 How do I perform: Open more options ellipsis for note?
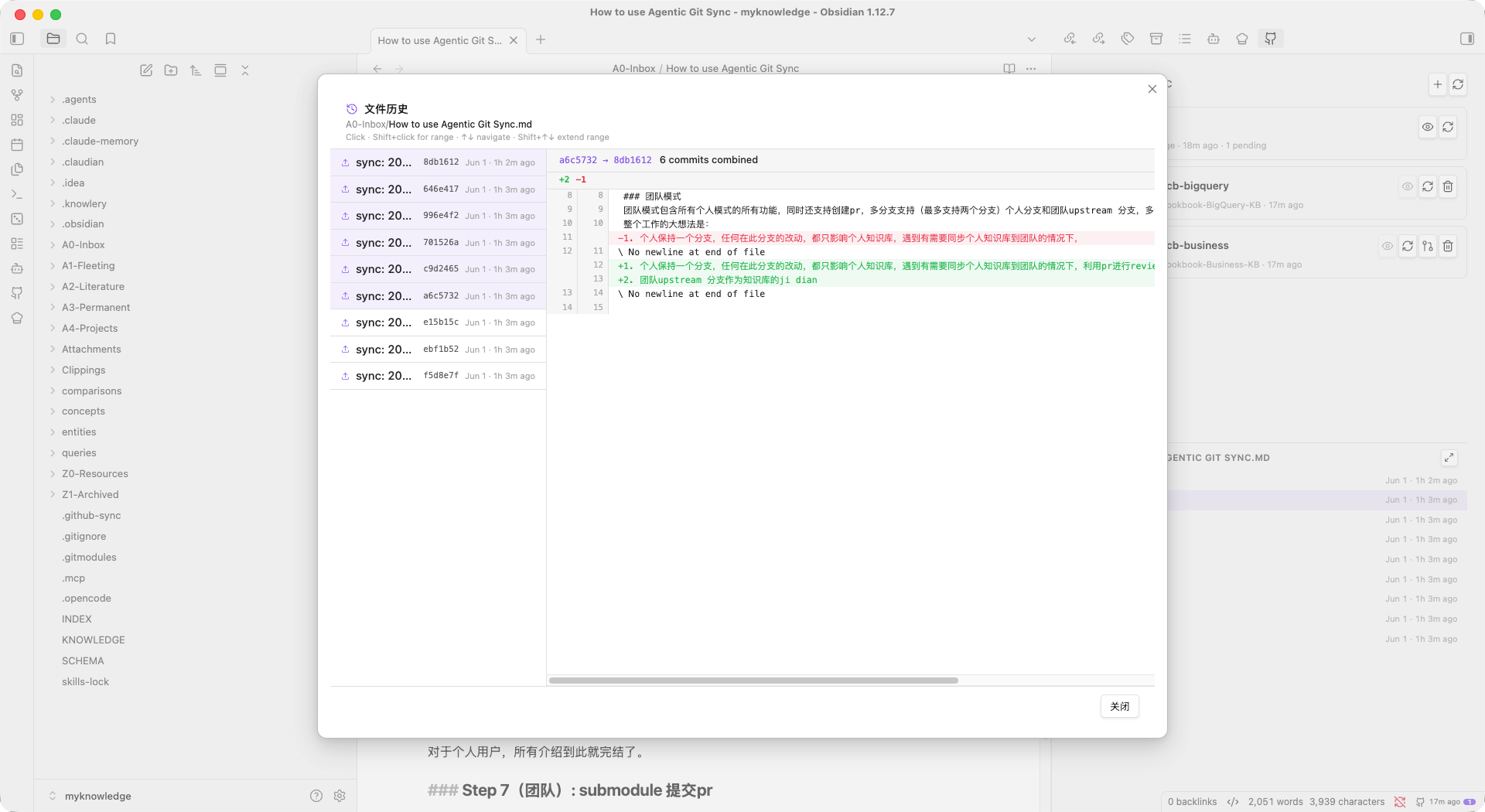1031,69
